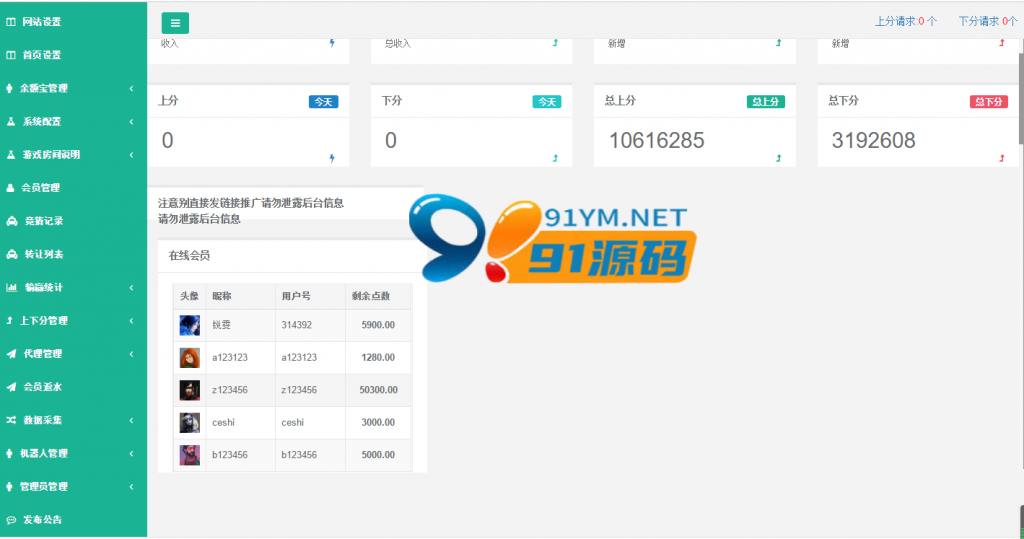Click the icon beside 管理员管理
1024x539 pixels.
pos(9,487)
